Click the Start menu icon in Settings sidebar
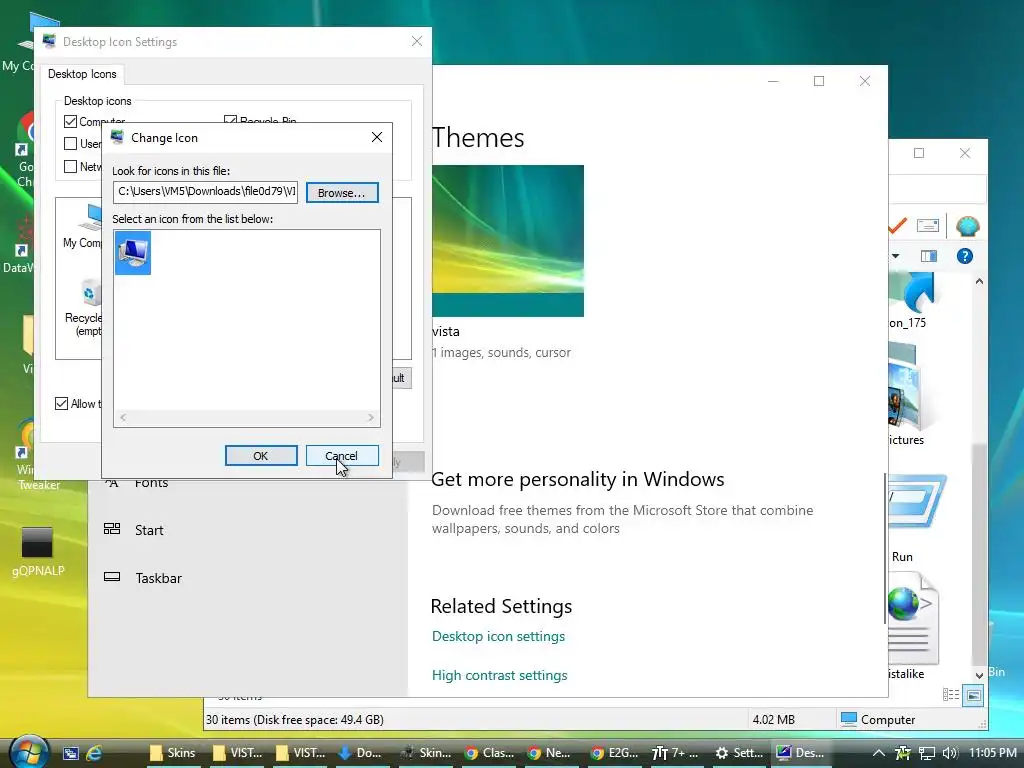This screenshot has height=768, width=1024. pyautogui.click(x=112, y=529)
